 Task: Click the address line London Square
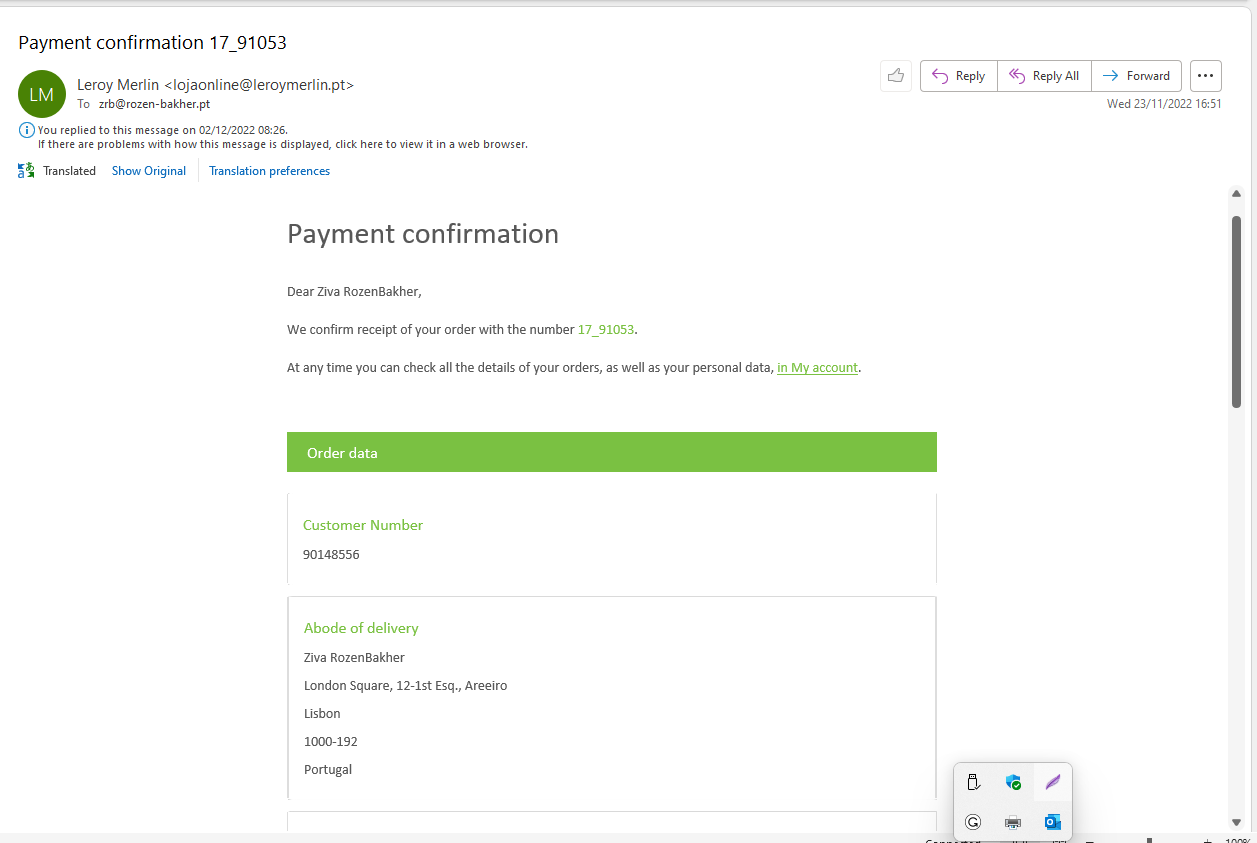406,686
